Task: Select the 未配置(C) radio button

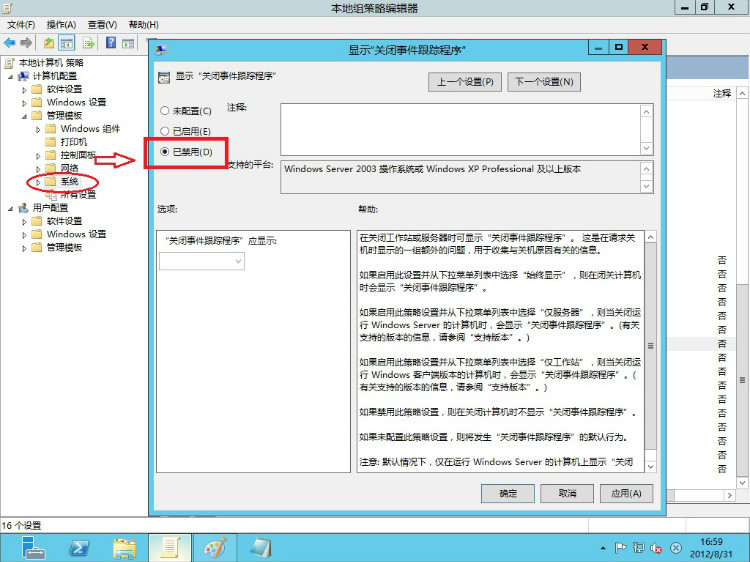Action: pos(165,110)
